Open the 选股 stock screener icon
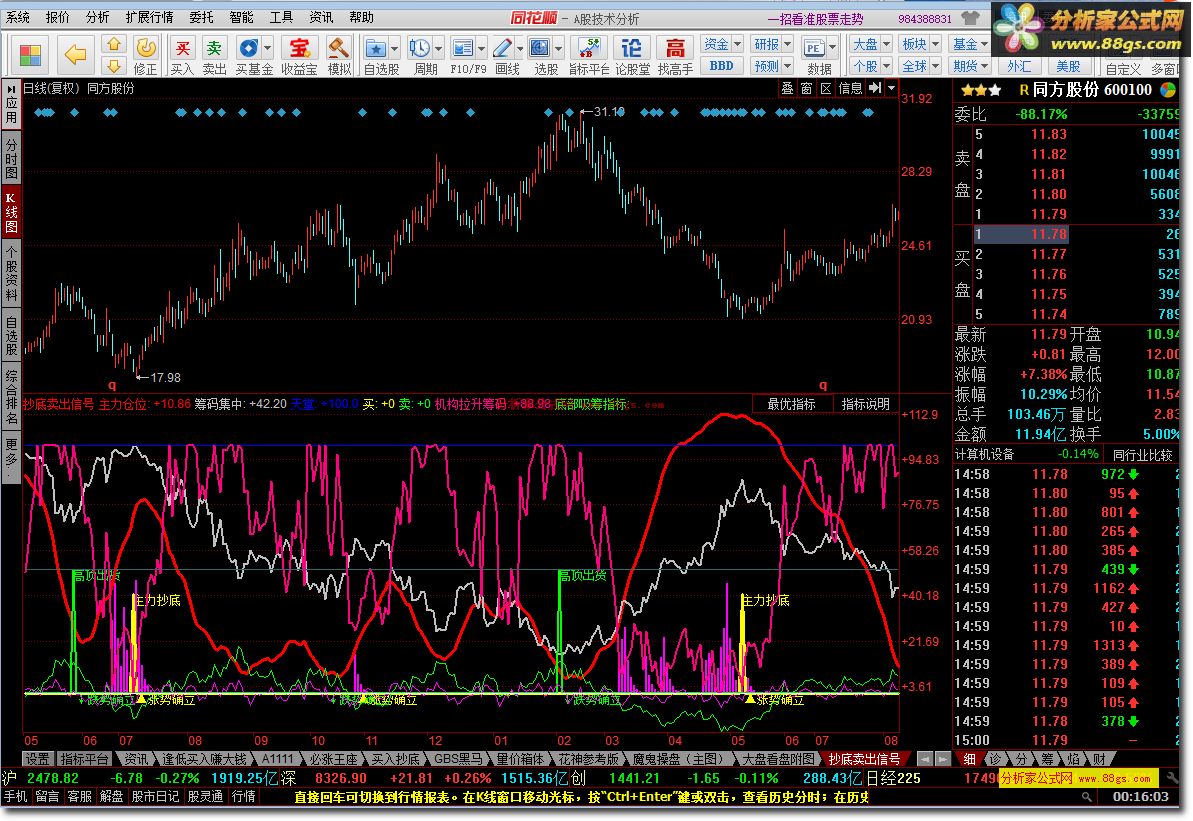The height and width of the screenshot is (821, 1193). (539, 48)
